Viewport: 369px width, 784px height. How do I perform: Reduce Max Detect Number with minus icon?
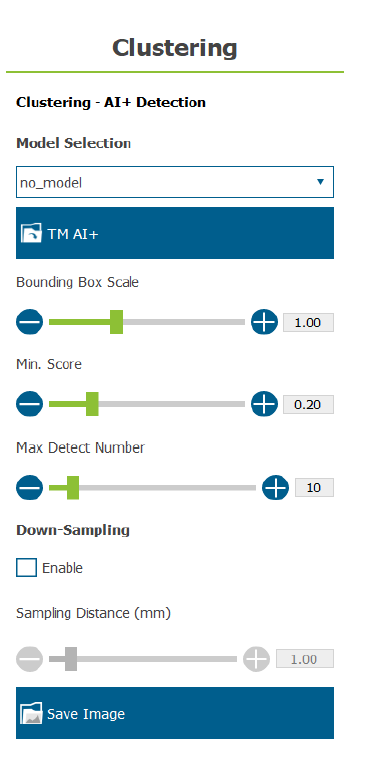click(30, 488)
